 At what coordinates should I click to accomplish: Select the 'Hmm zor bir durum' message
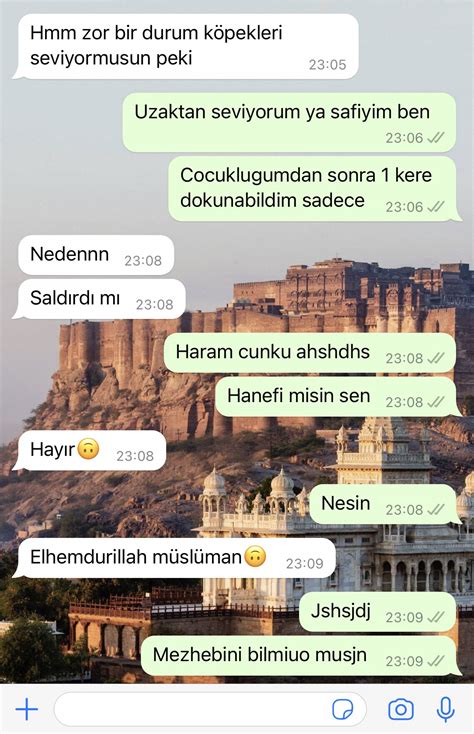pyautogui.click(x=186, y=46)
